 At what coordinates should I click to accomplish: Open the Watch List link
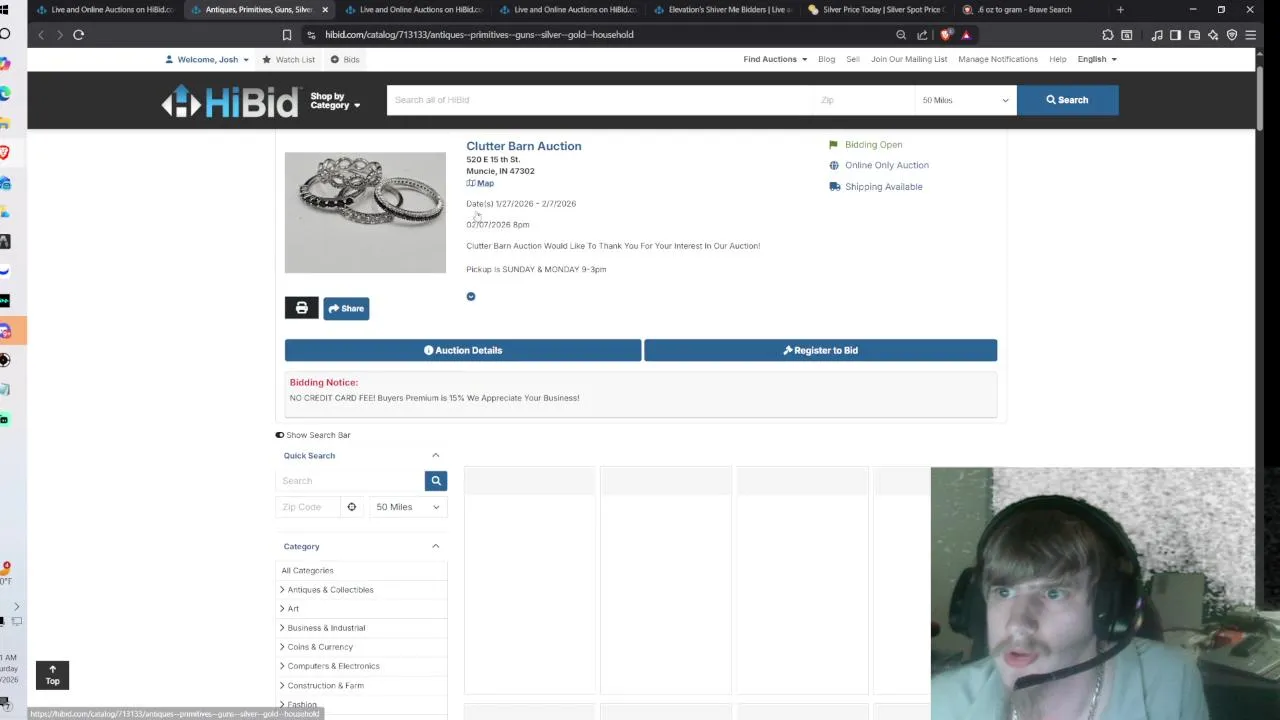288,60
